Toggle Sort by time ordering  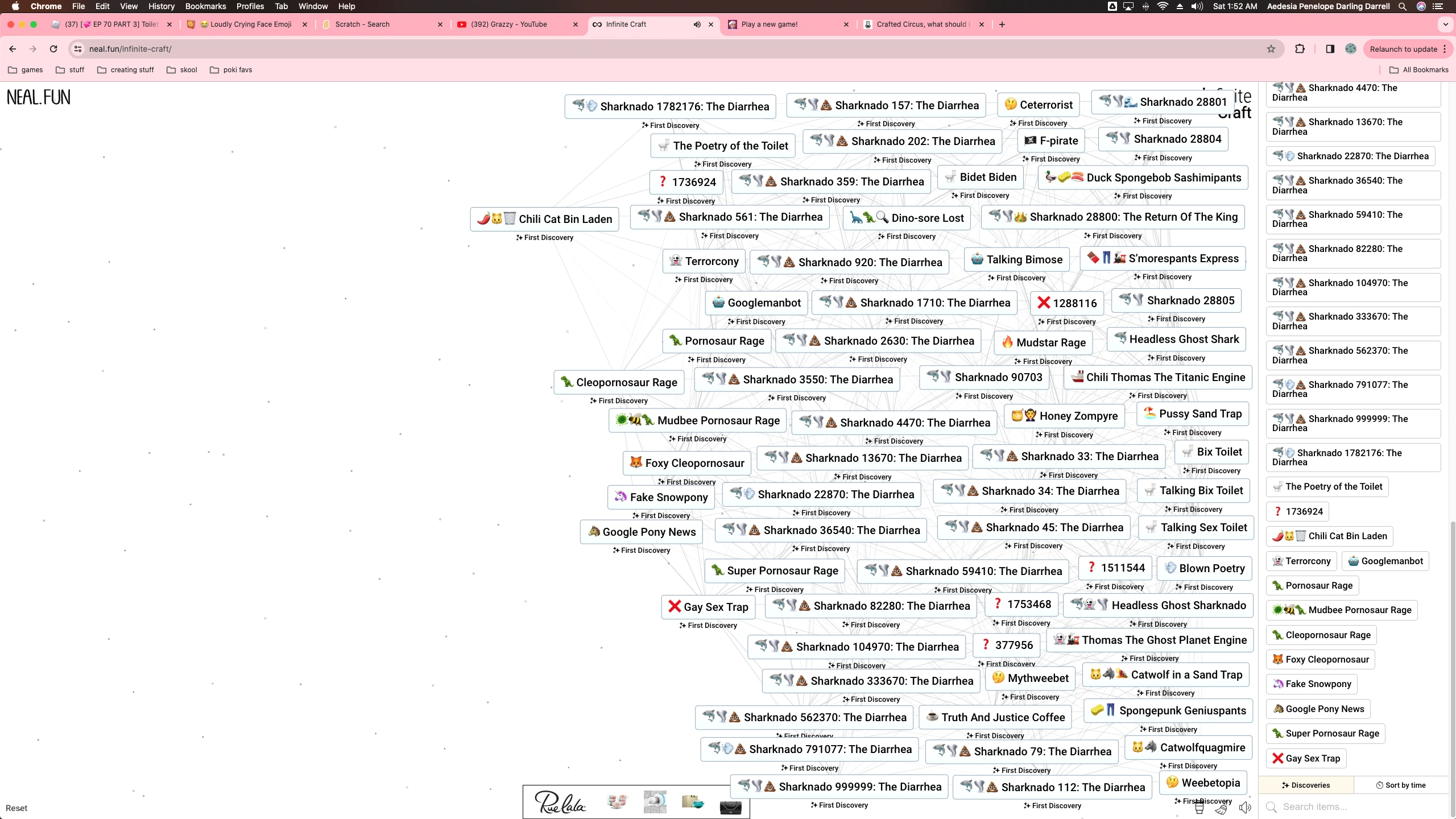click(1400, 785)
